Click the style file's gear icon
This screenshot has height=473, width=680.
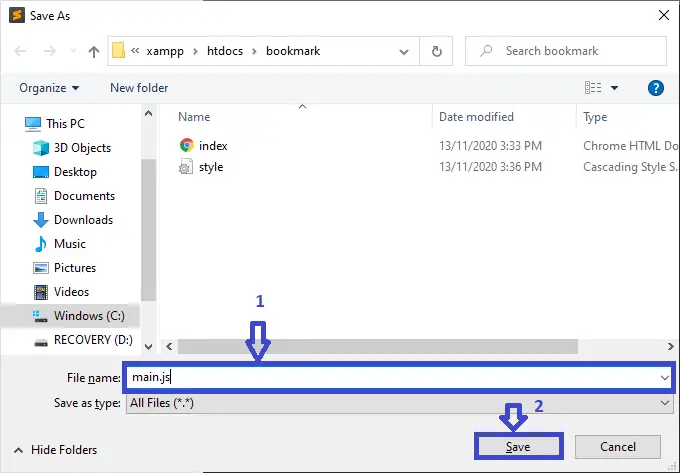[186, 167]
